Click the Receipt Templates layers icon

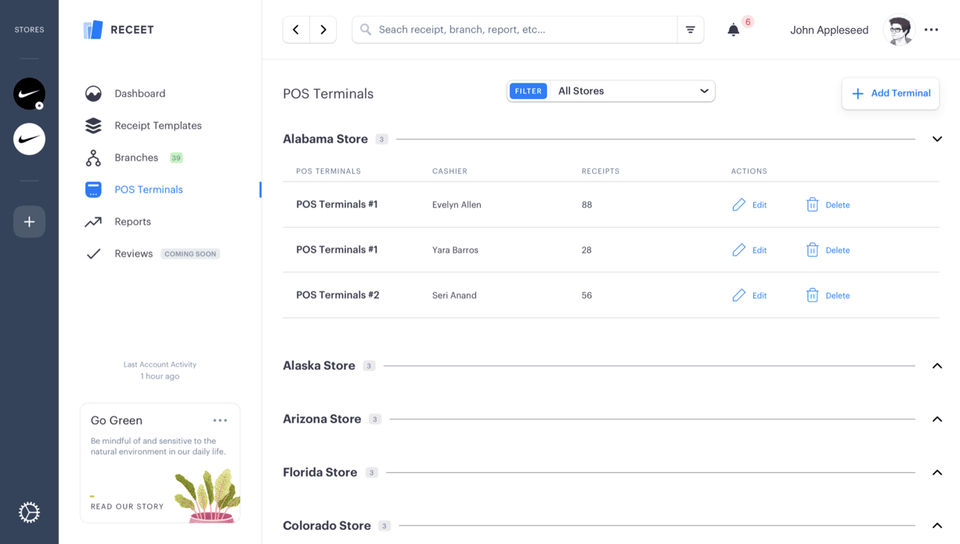[x=93, y=125]
